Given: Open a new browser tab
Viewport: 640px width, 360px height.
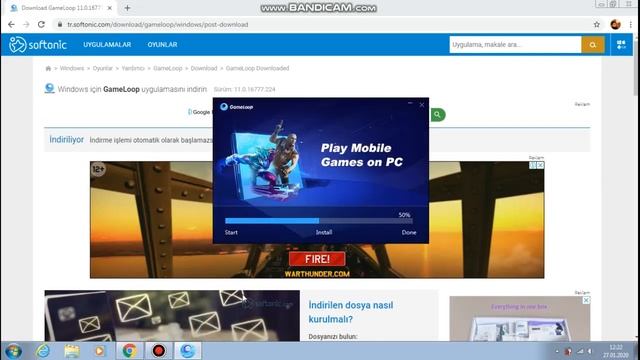Looking at the screenshot, I should point(127,8).
